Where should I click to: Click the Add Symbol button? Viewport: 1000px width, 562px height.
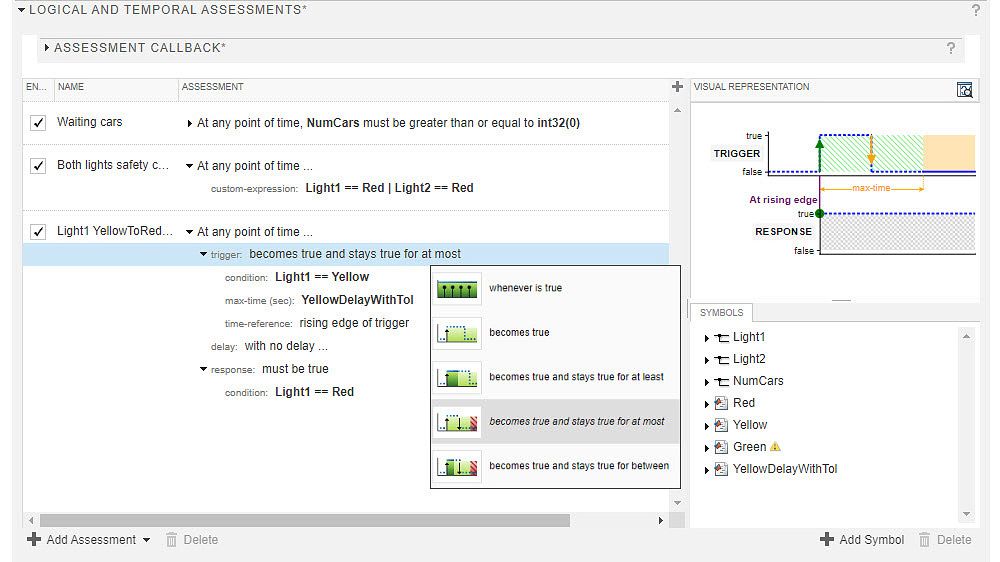click(862, 540)
